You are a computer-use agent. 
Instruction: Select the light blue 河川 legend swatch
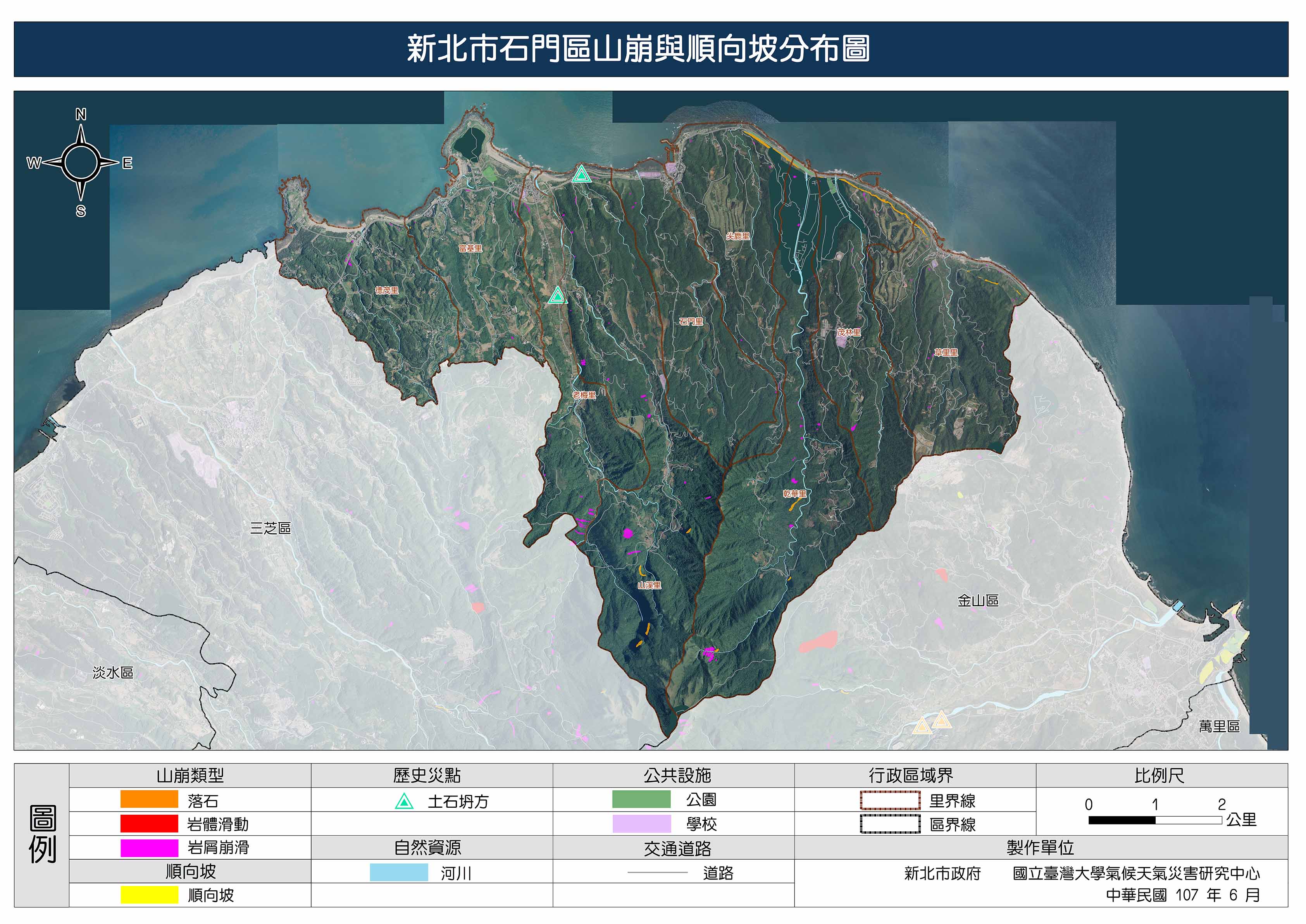coord(399,872)
